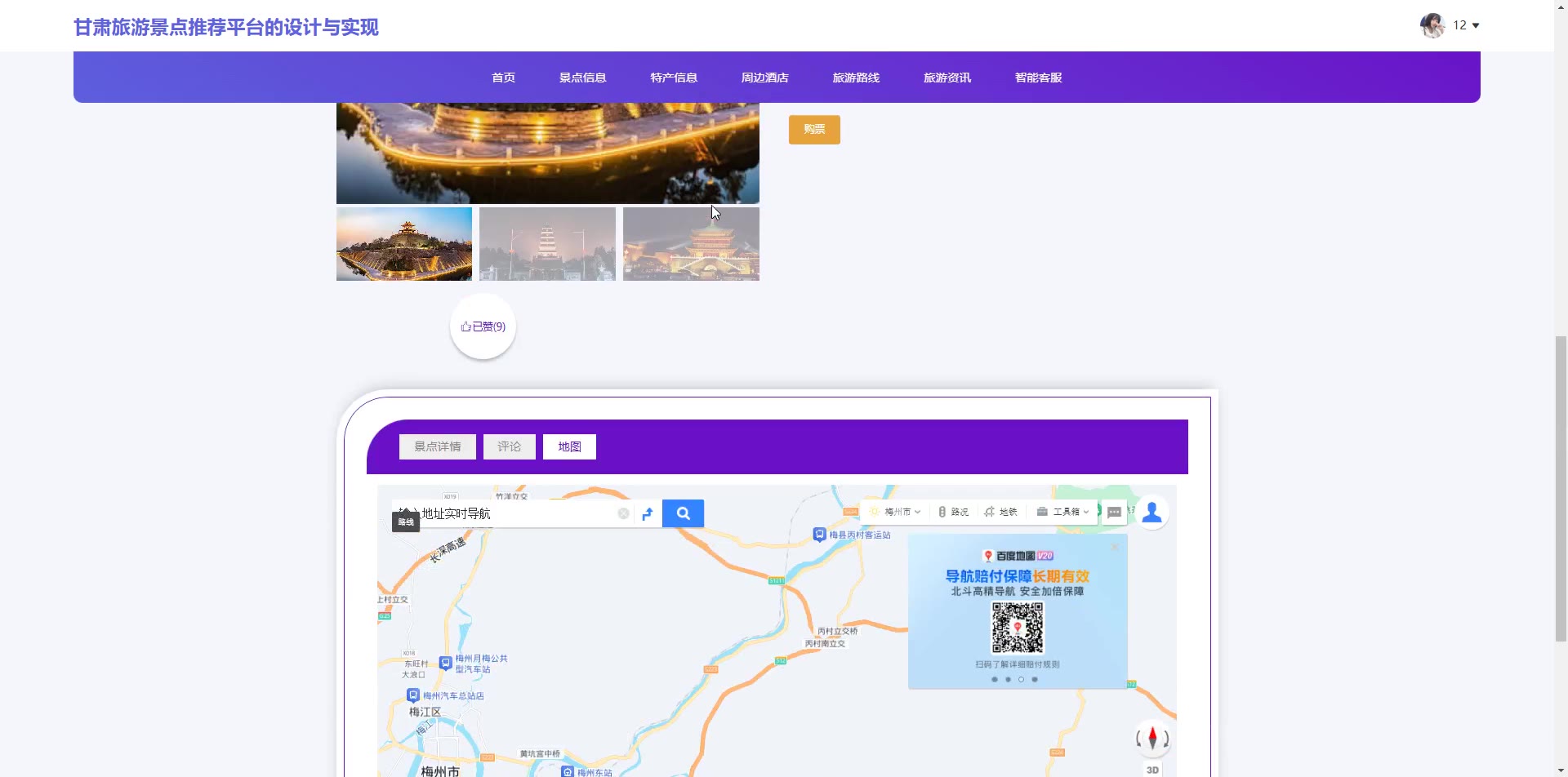Select the third carousel dot in popup
1568x777 pixels.
[x=1021, y=679]
